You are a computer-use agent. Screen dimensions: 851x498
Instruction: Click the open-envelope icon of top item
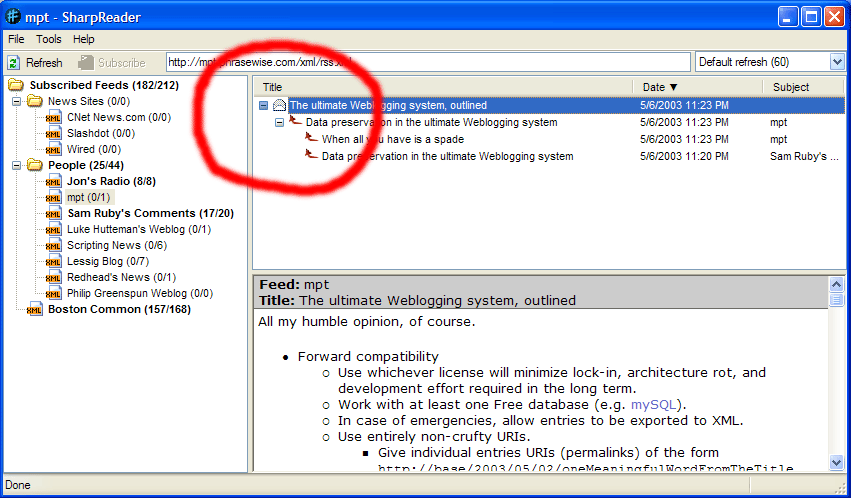click(x=279, y=105)
